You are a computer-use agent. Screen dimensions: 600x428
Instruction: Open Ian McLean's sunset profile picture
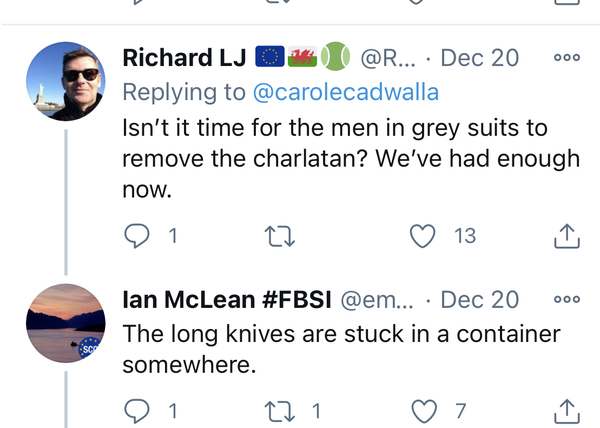point(65,322)
